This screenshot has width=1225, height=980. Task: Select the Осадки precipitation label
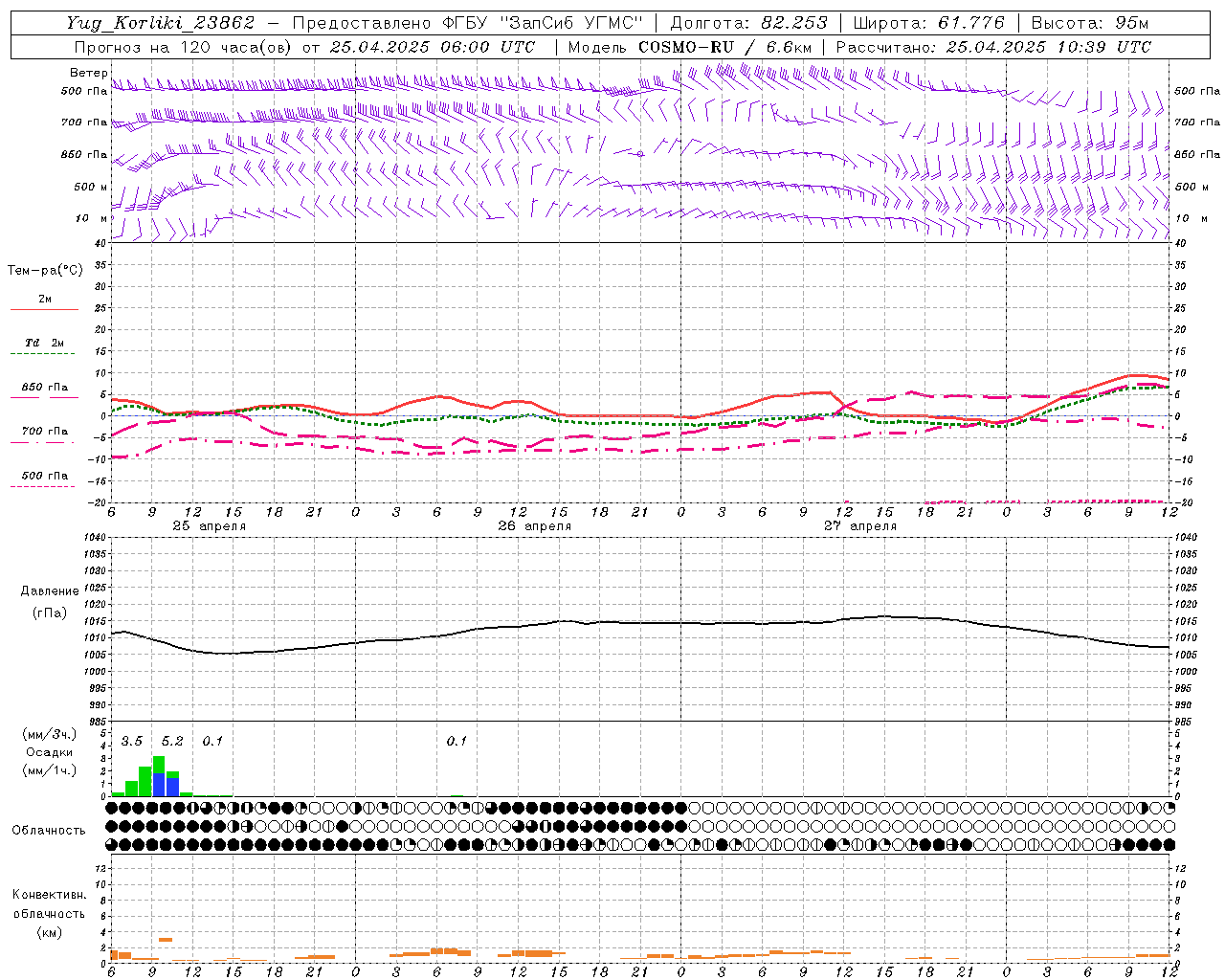[x=50, y=752]
